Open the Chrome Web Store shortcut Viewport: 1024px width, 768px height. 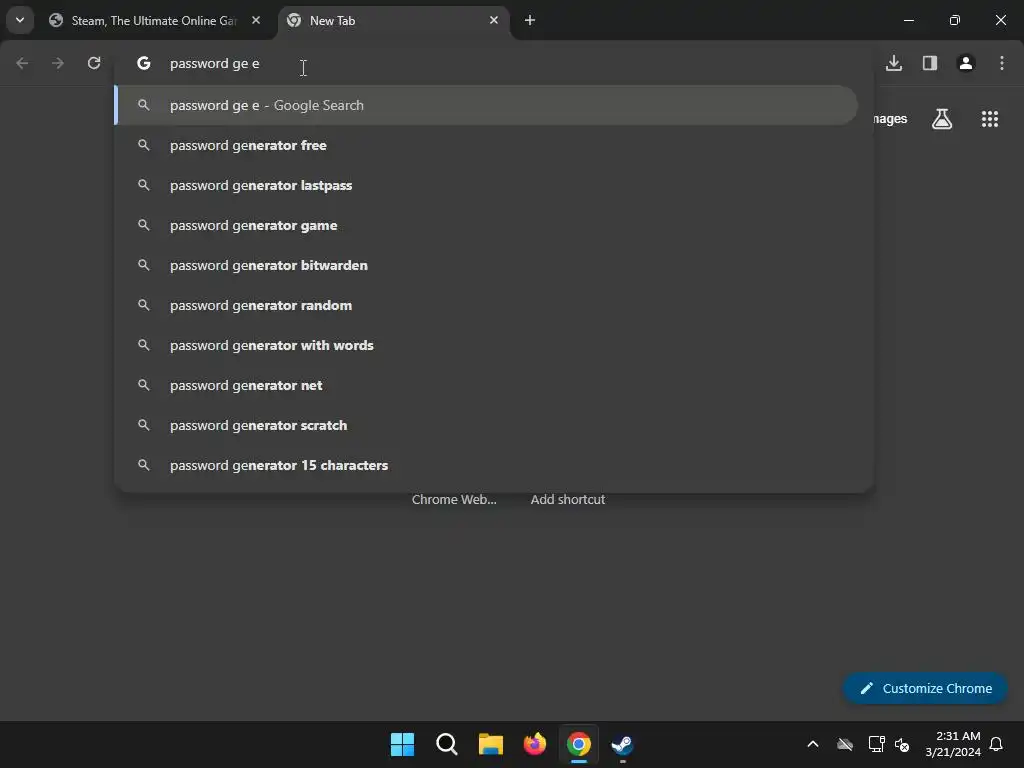[454, 500]
